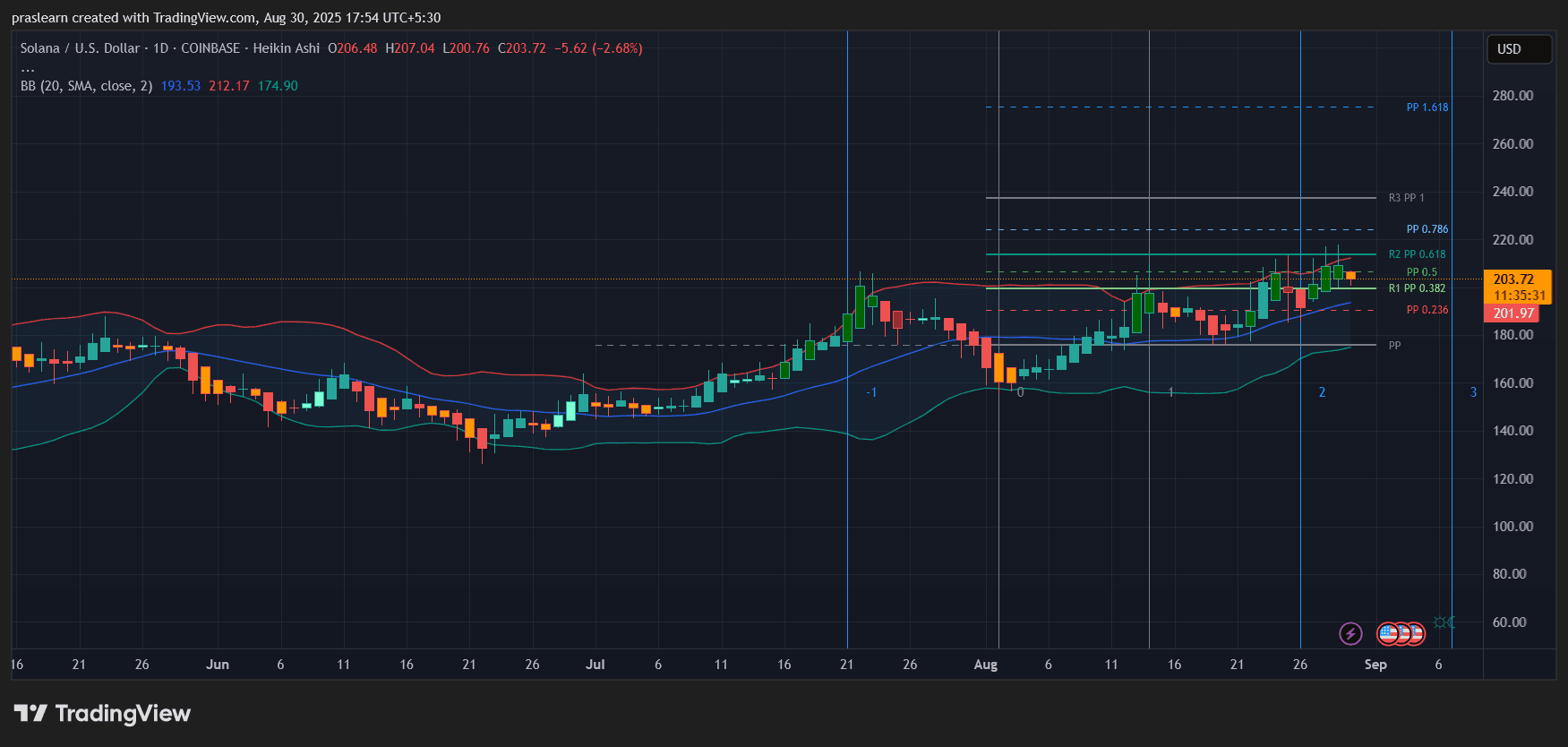Click the red 201.97 price label

click(x=1512, y=313)
